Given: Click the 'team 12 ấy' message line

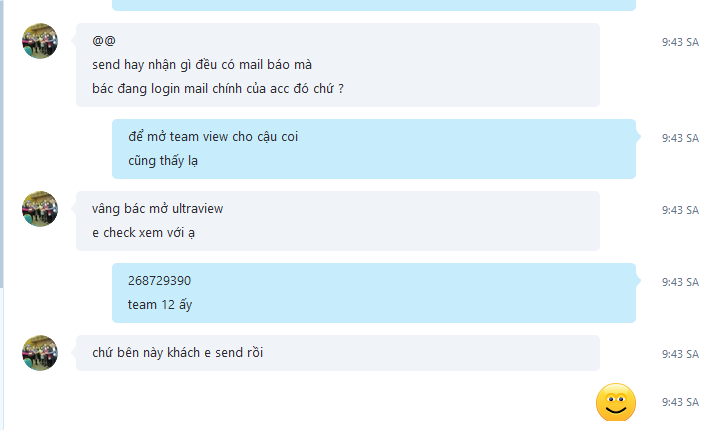Looking at the screenshot, I should pos(160,305).
